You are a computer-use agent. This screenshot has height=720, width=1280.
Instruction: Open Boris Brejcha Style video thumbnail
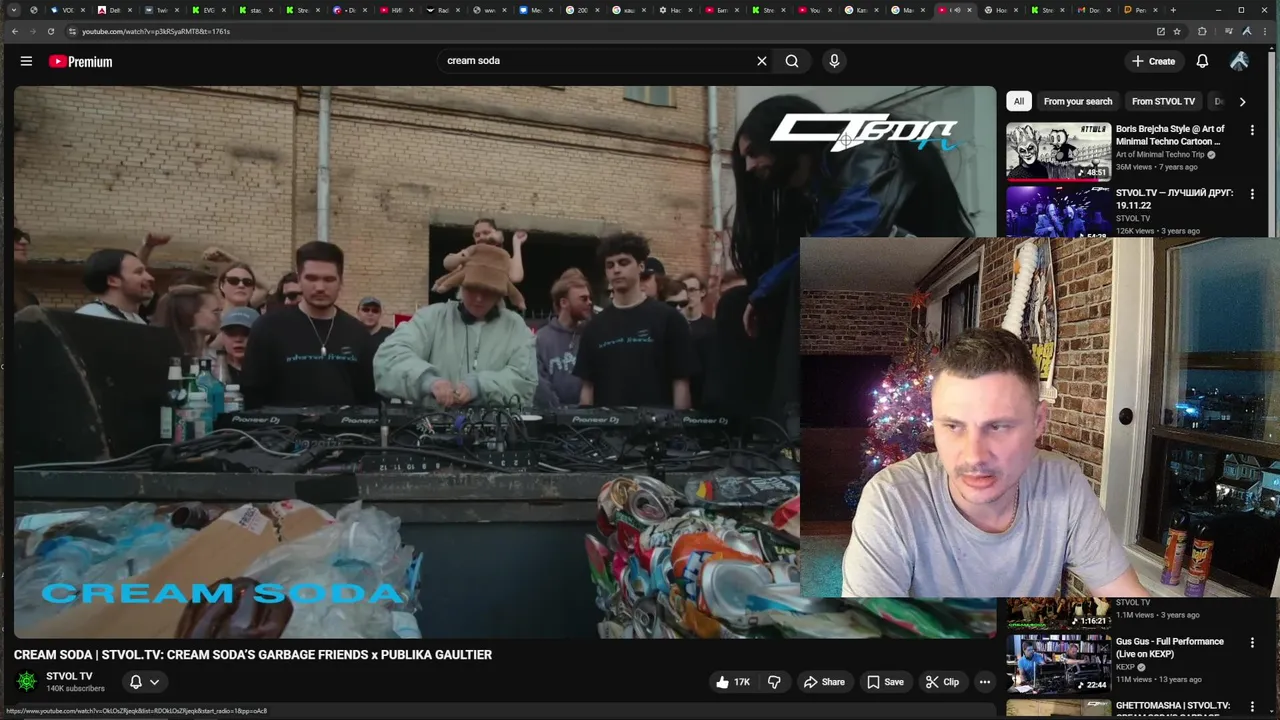(1058, 150)
